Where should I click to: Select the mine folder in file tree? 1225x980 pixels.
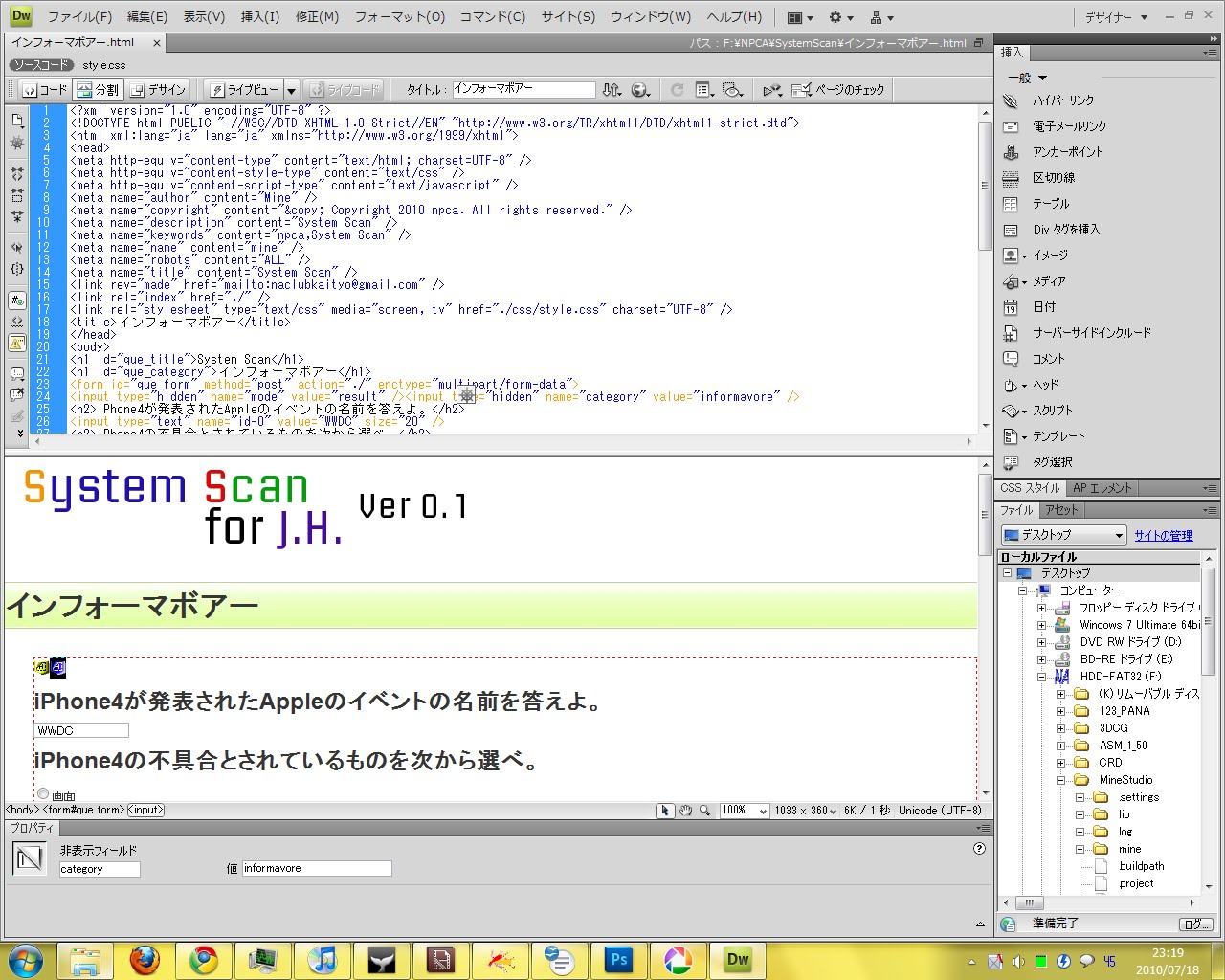(x=1129, y=849)
